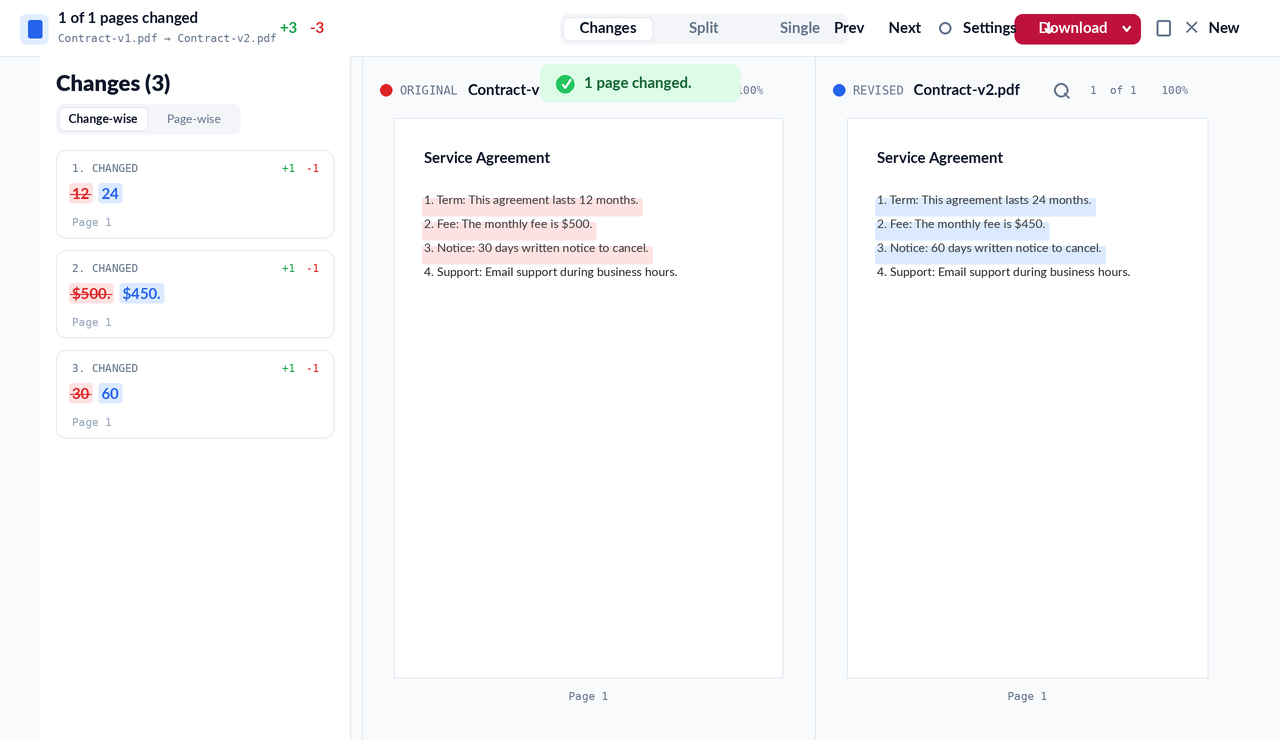
Task: Click the square icon left of New
Action: point(1163,28)
